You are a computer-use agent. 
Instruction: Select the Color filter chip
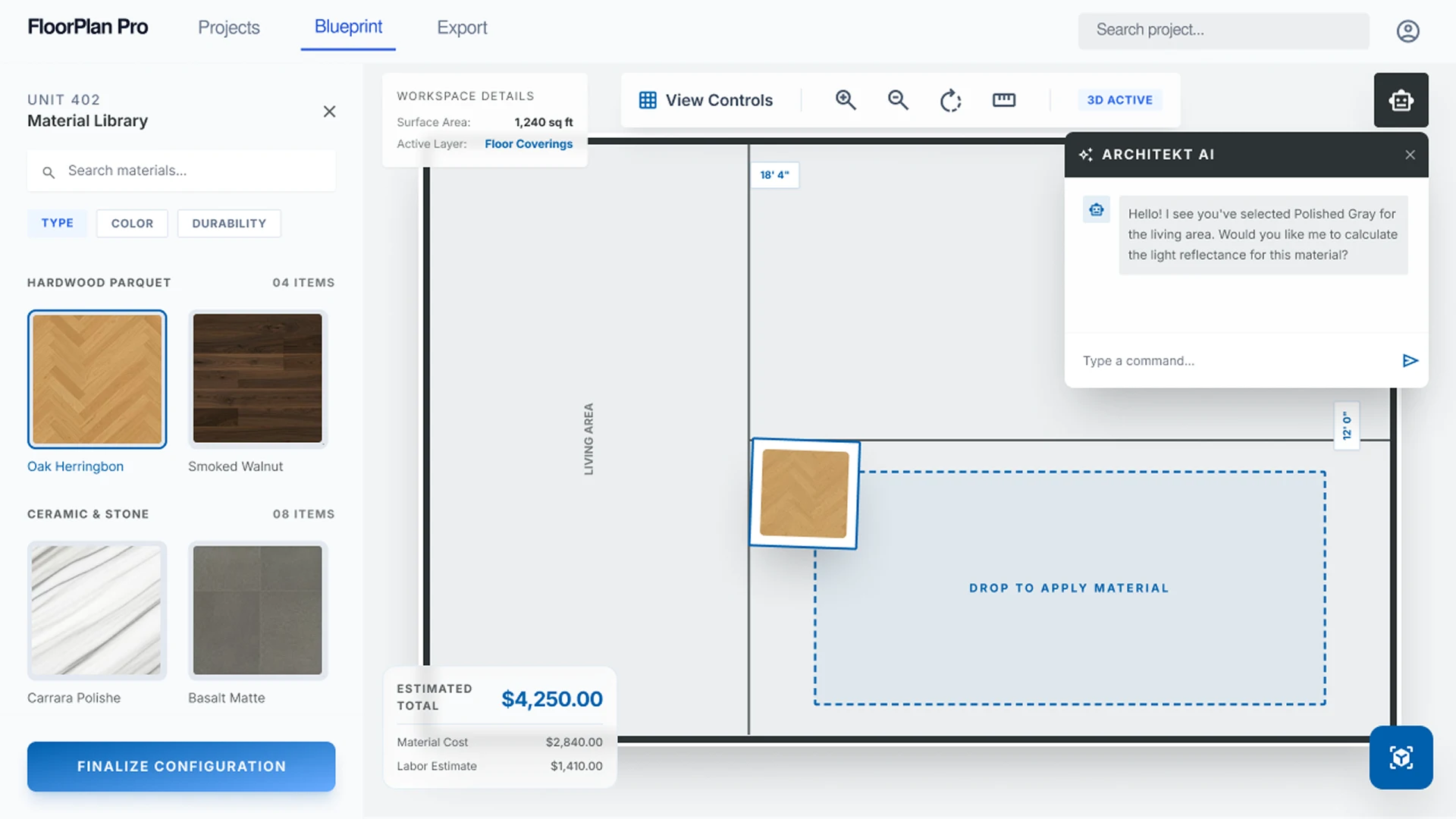pyautogui.click(x=132, y=224)
